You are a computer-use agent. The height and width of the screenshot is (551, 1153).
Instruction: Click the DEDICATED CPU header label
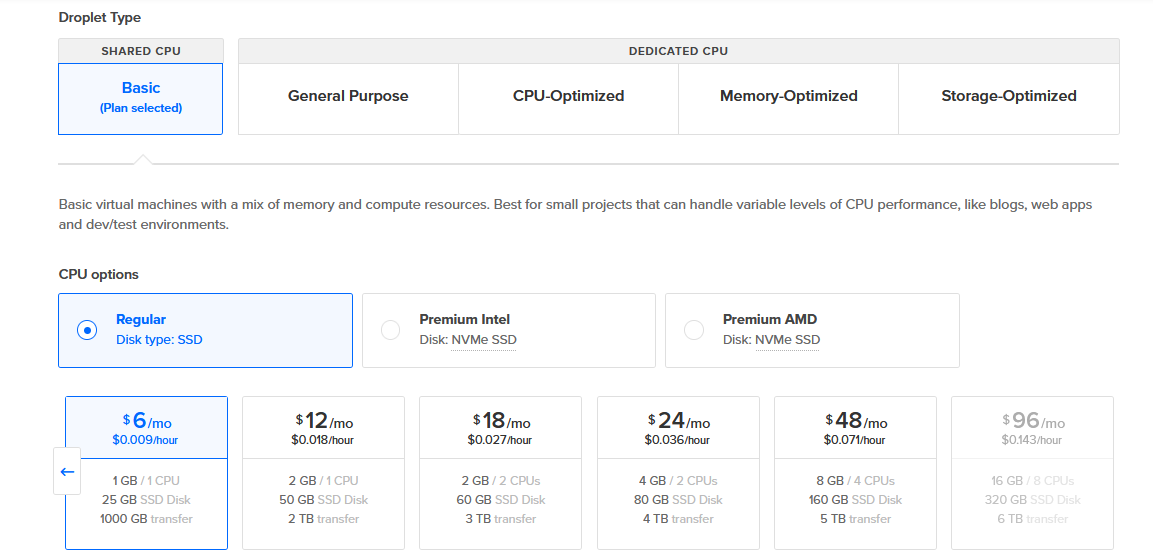pos(678,51)
